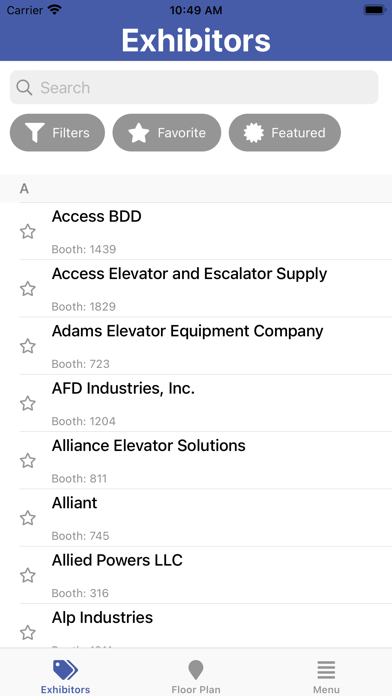Open the Filters options
The width and height of the screenshot is (392, 696).
click(x=57, y=133)
